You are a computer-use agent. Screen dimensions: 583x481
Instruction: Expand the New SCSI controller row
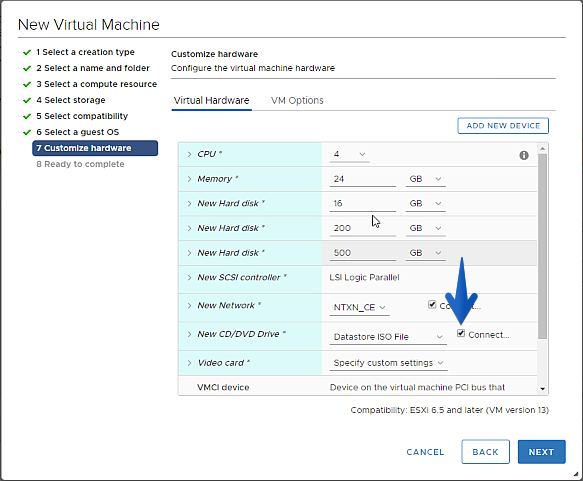pos(189,278)
